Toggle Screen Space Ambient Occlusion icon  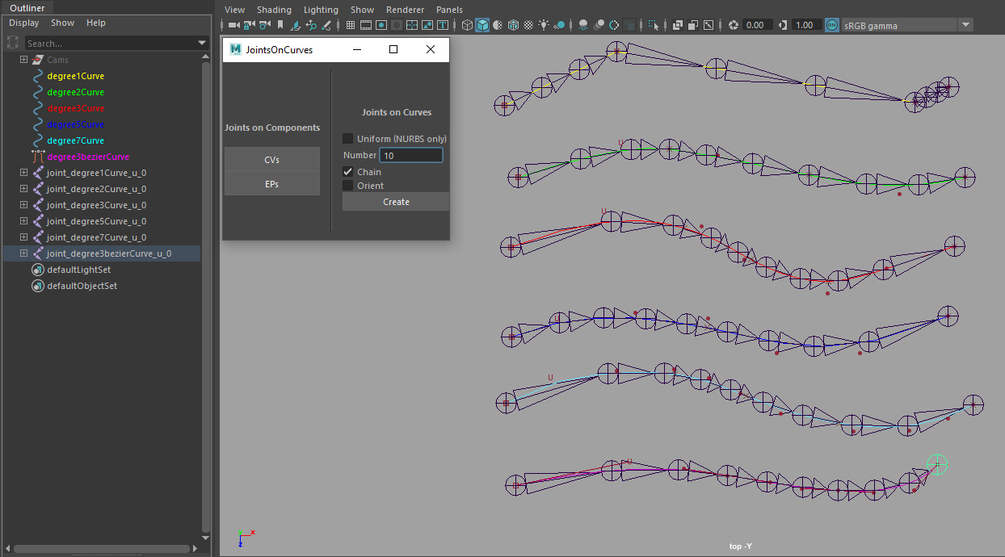tap(583, 25)
